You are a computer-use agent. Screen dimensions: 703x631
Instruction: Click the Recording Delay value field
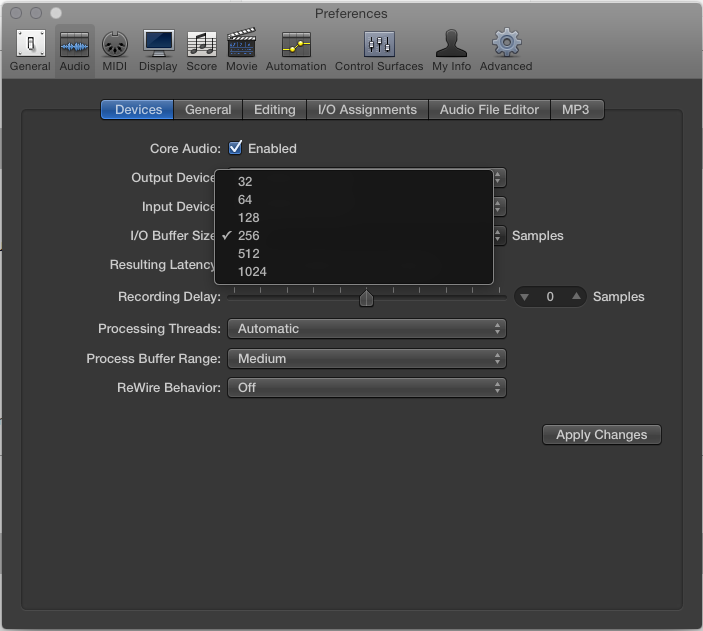pyautogui.click(x=550, y=297)
